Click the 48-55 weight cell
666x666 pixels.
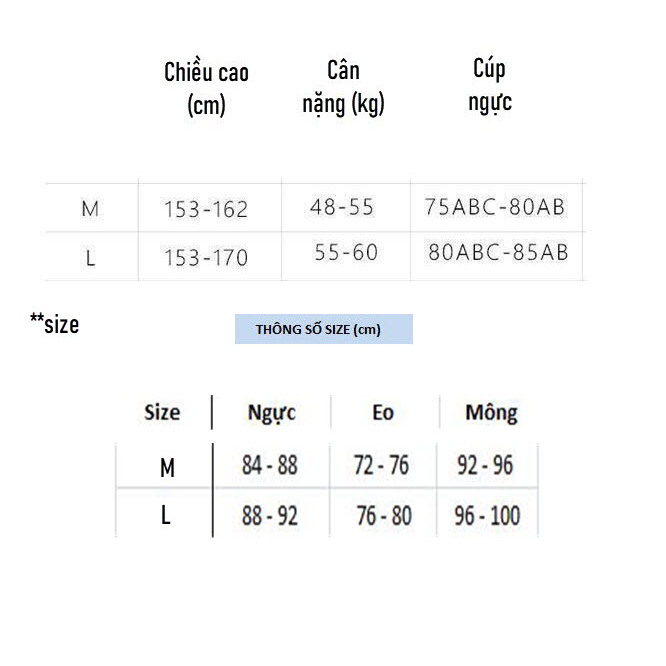click(x=342, y=207)
